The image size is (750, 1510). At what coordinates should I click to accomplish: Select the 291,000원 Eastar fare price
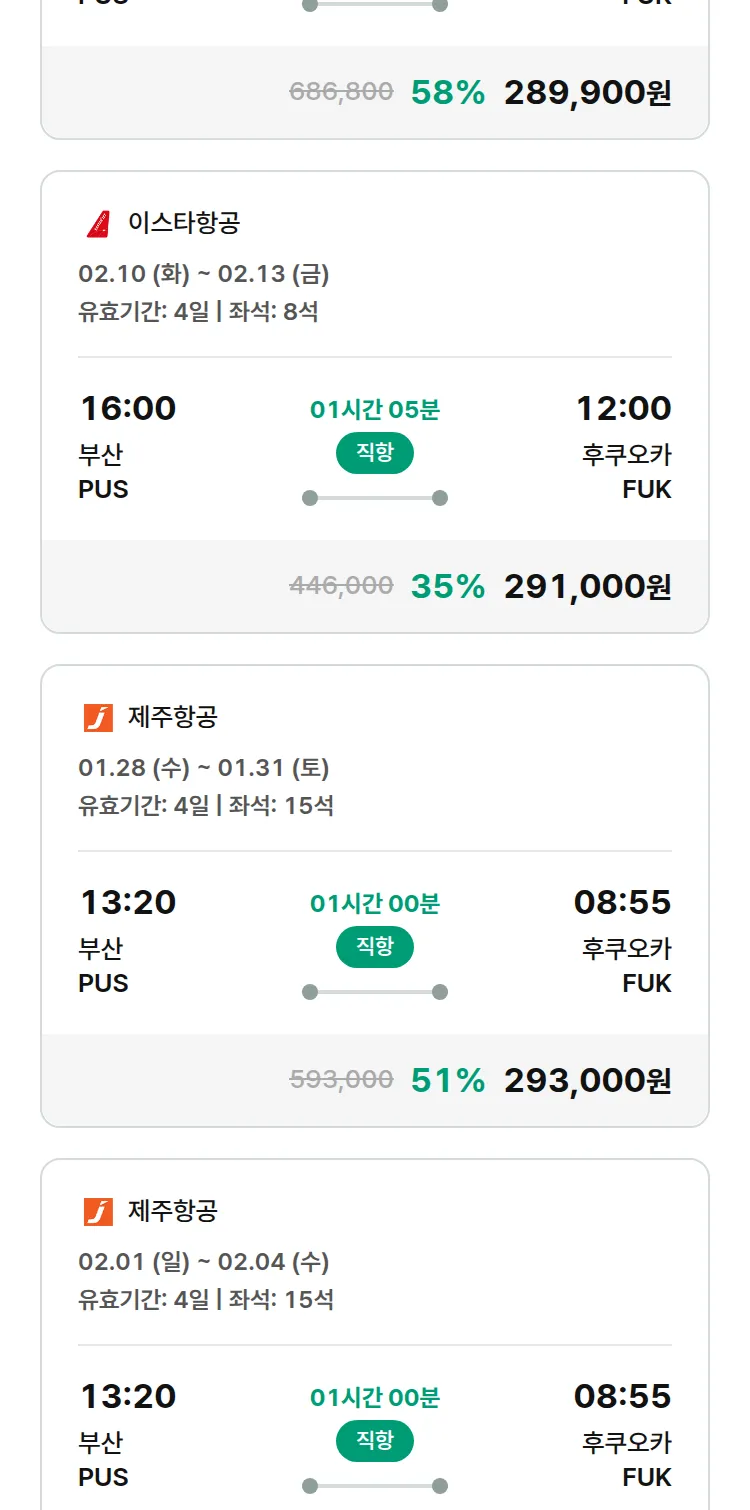(x=587, y=586)
